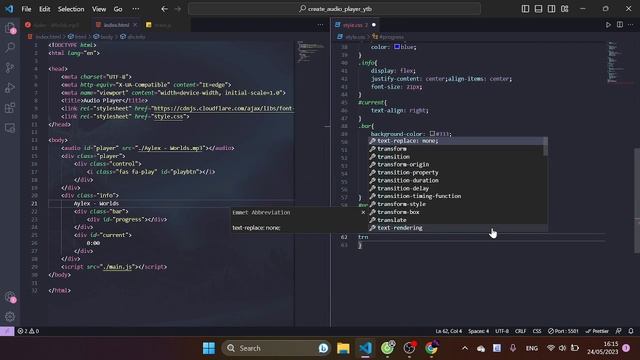Image resolution: width=640 pixels, height=360 pixels.
Task: Change language mode from CSS
Action: pyautogui.click(x=537, y=331)
